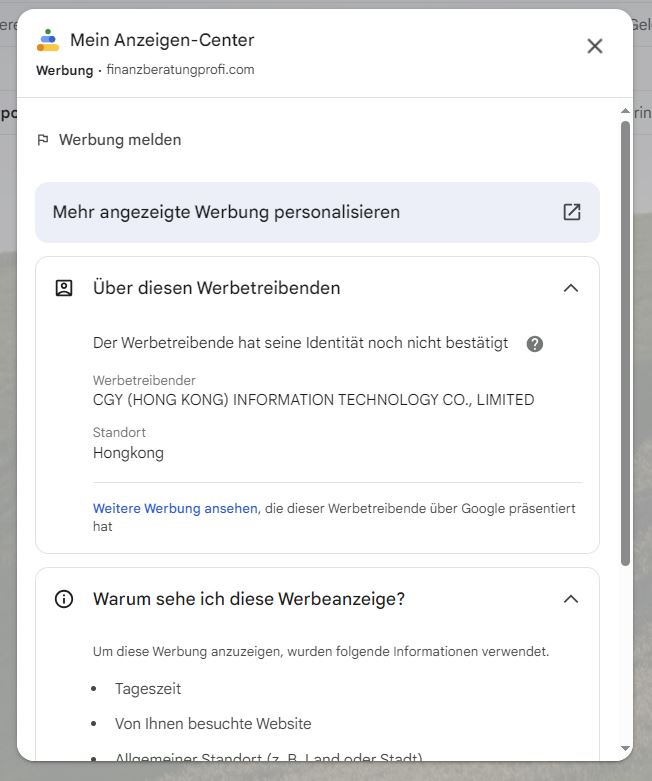
Task: Collapse the Über diesen Werbetreibenden section
Action: coord(571,288)
